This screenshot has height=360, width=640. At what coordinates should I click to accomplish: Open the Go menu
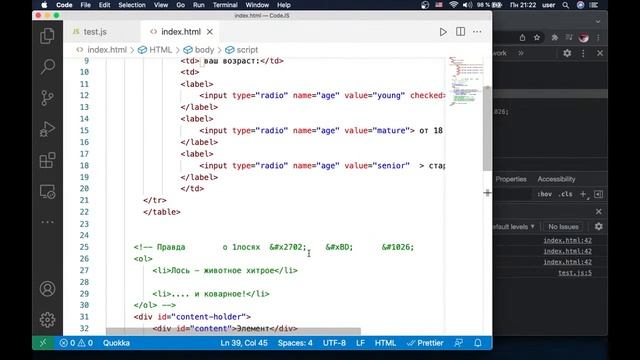[x=180, y=5]
